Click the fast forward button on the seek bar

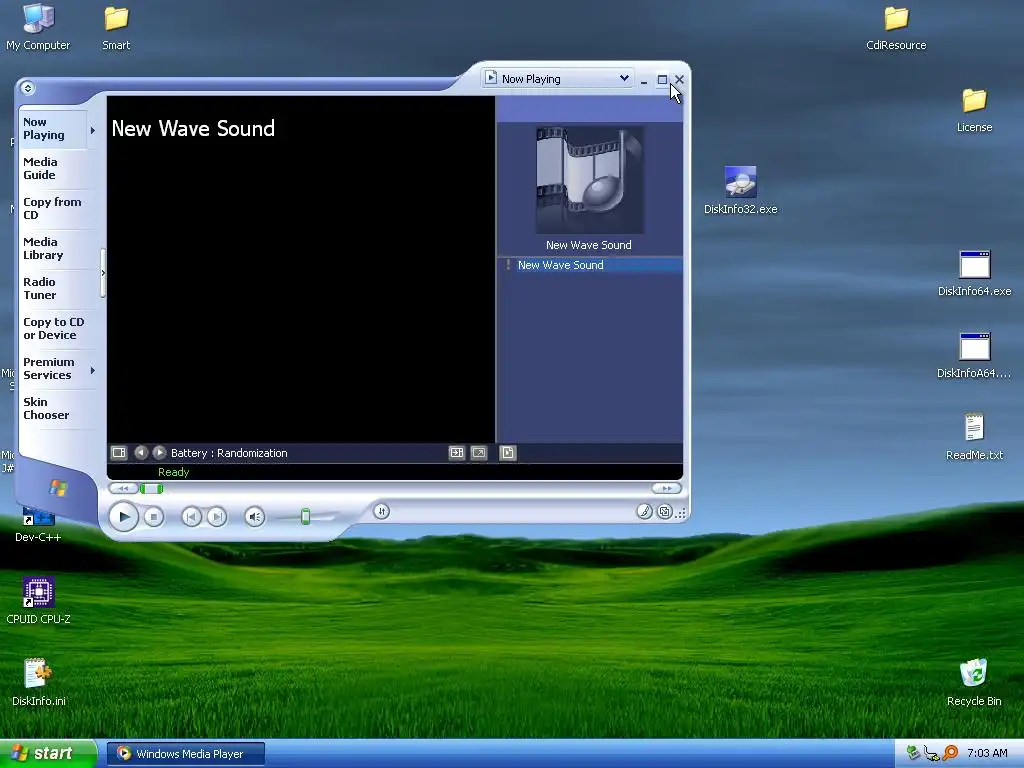tap(667, 488)
